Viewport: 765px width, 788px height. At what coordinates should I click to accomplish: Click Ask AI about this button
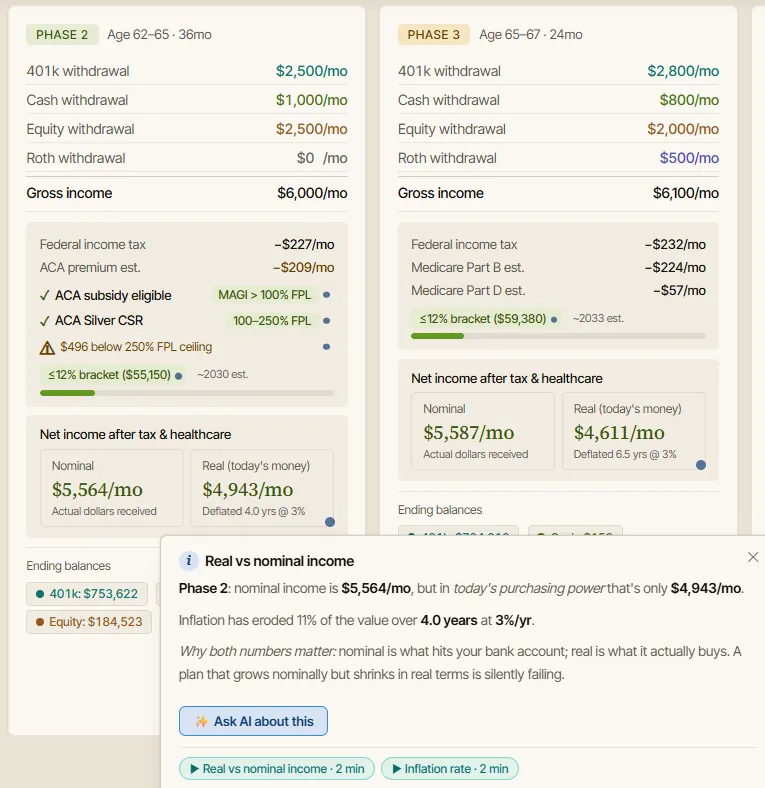pos(253,721)
